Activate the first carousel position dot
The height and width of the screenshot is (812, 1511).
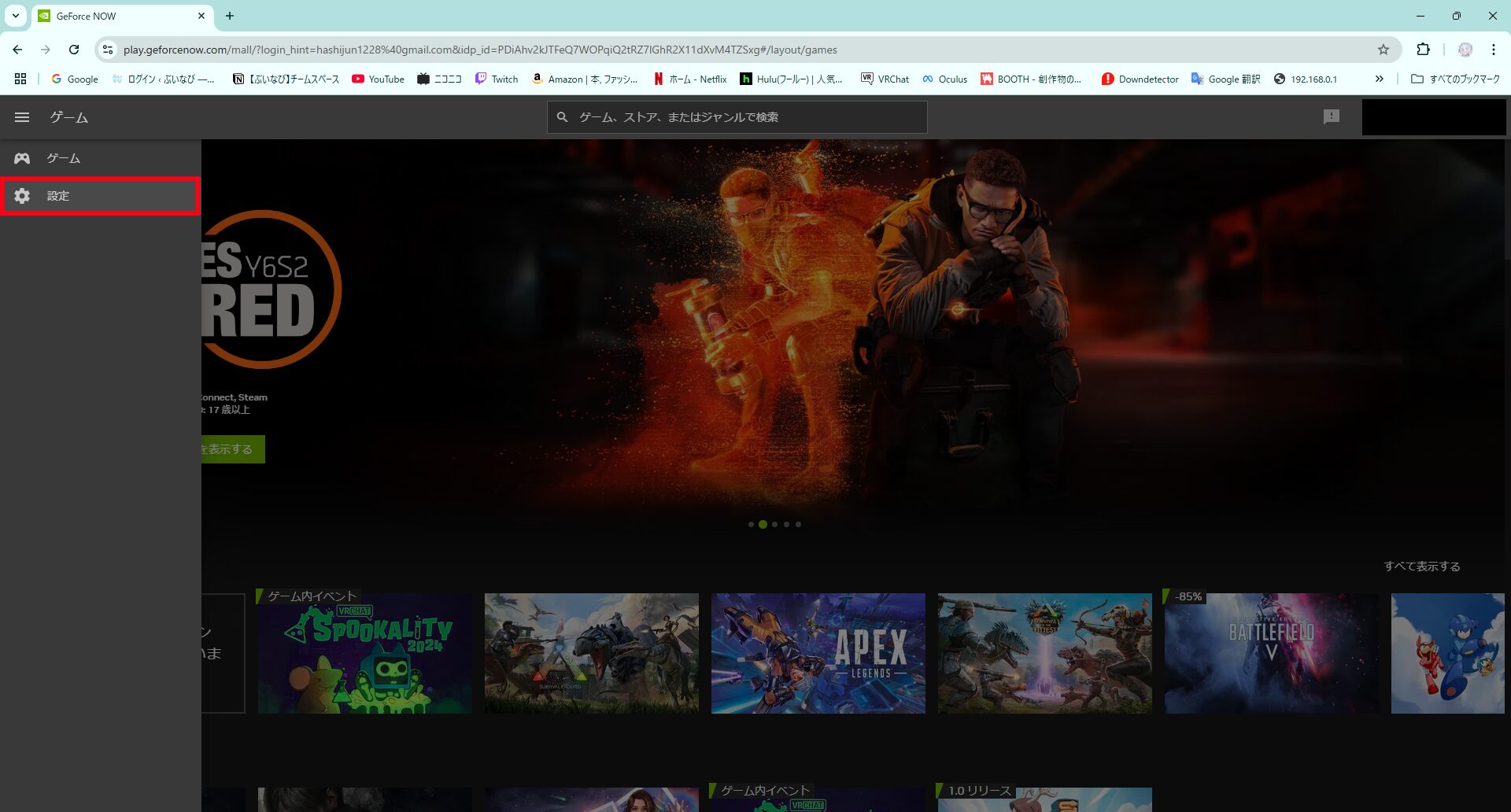click(x=750, y=524)
